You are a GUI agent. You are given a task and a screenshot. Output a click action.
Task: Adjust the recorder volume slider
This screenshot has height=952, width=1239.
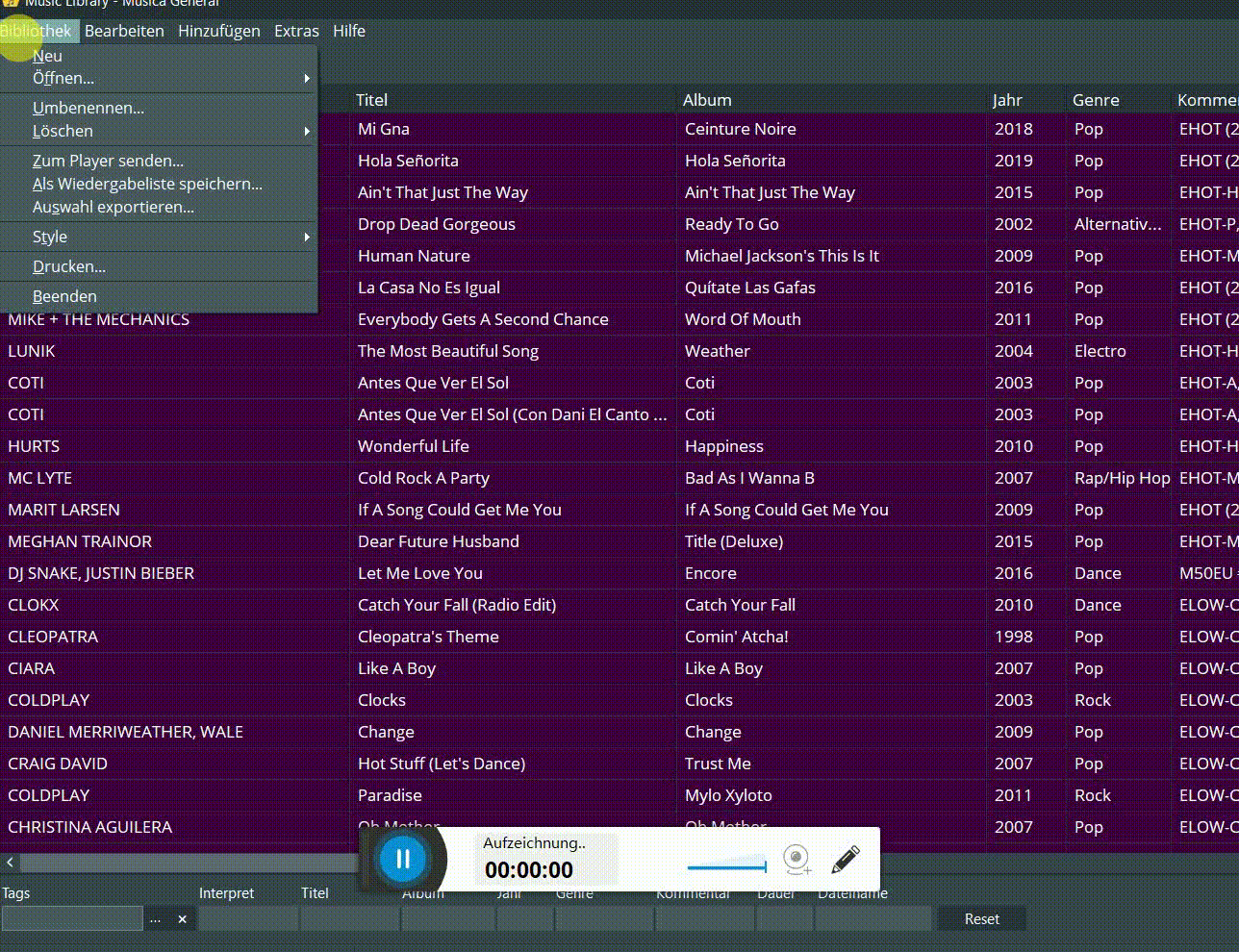[x=727, y=867]
